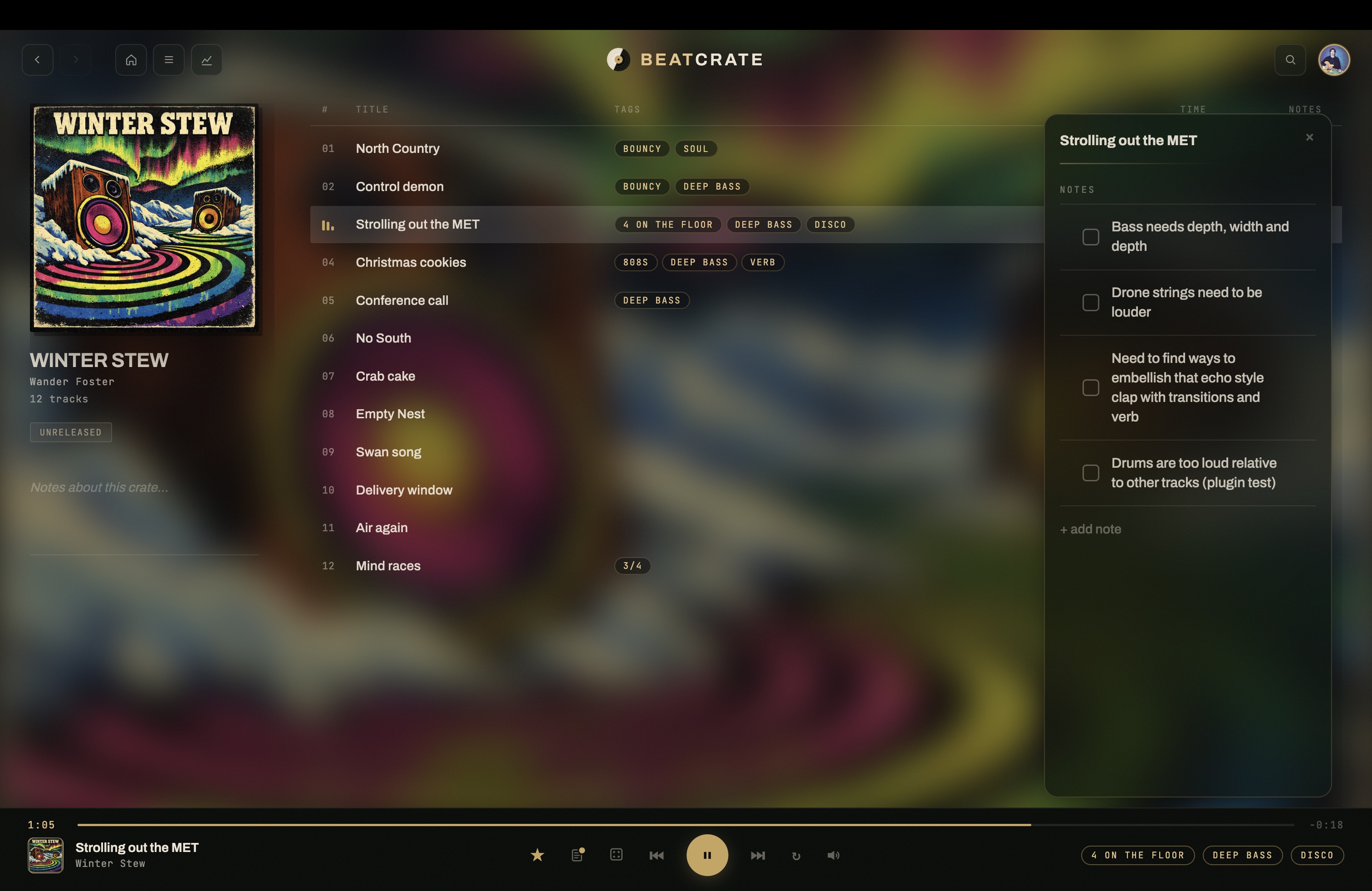The width and height of the screenshot is (1372, 891).
Task: Click the Beatcrate vinyl logo
Action: pos(618,59)
